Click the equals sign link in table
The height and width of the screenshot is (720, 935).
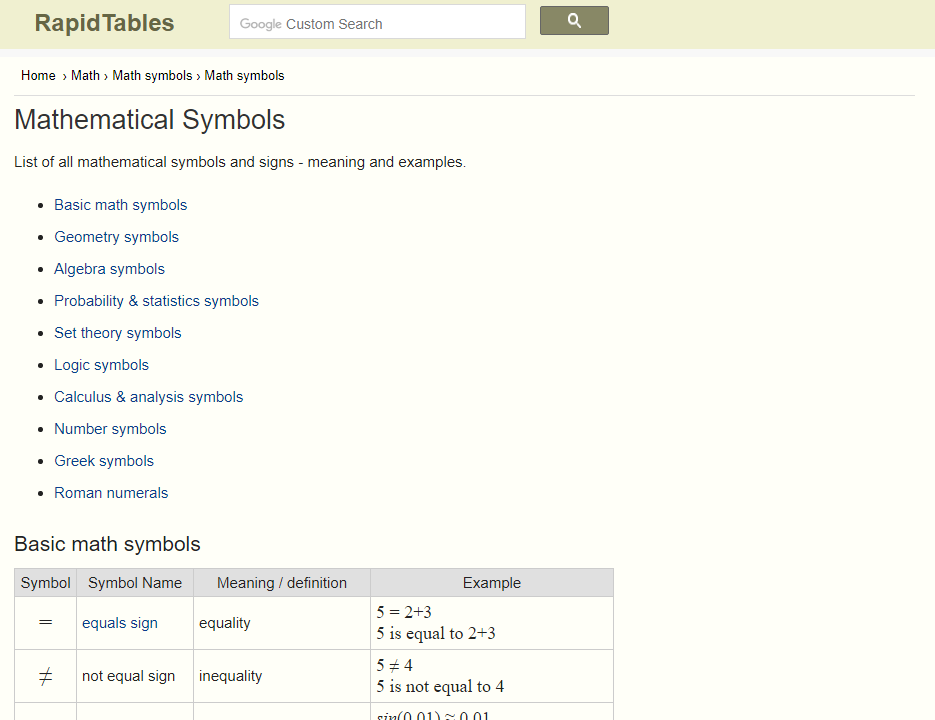(x=120, y=623)
